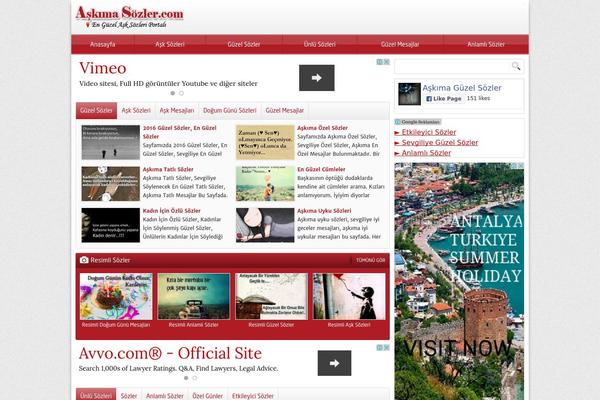Click the En Güzel Cümleler article thumbnail
Viewport: 600px width, 400px height.
(265, 184)
